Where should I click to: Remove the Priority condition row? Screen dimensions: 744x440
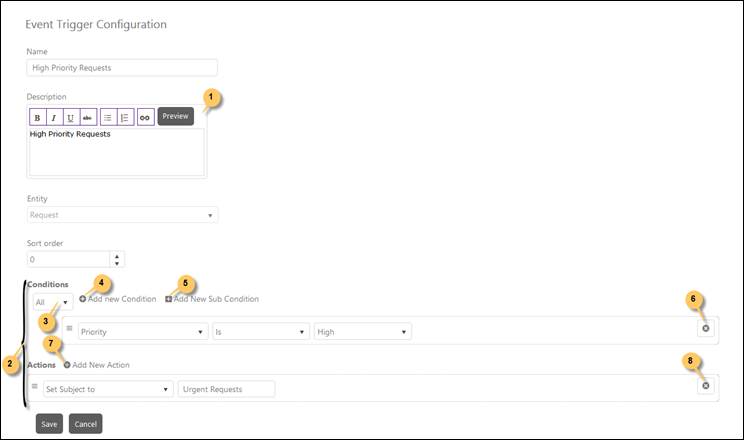(x=705, y=328)
